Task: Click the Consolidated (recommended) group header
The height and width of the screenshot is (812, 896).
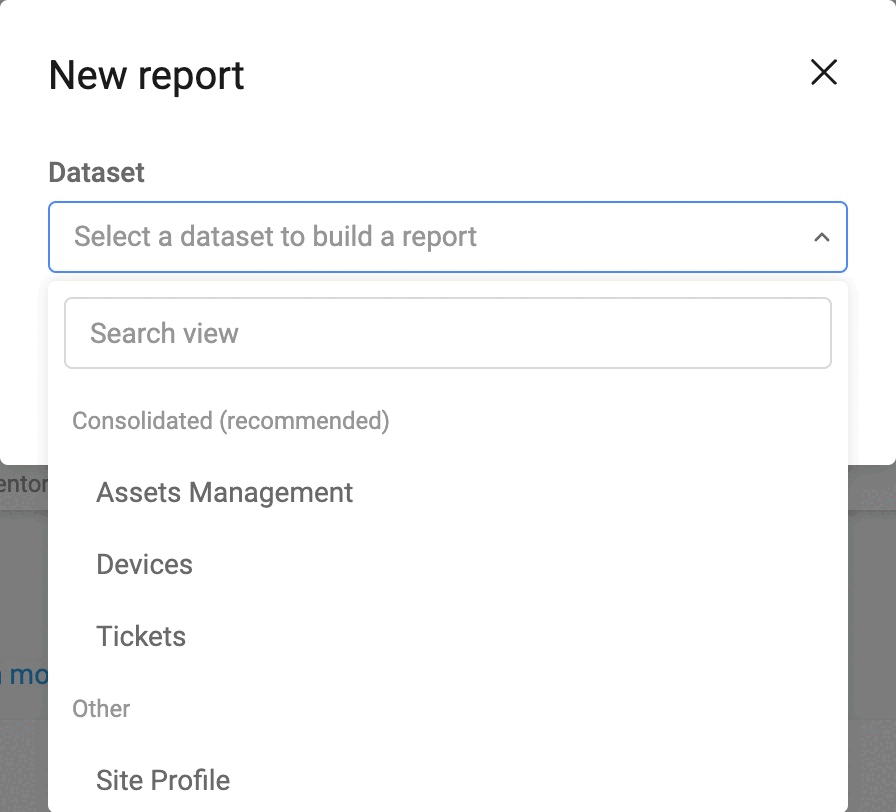Action: point(231,421)
